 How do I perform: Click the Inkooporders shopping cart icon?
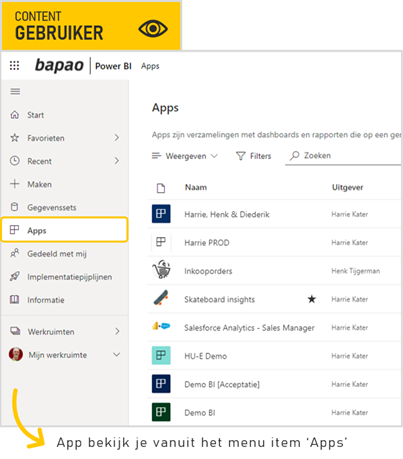coord(161,270)
